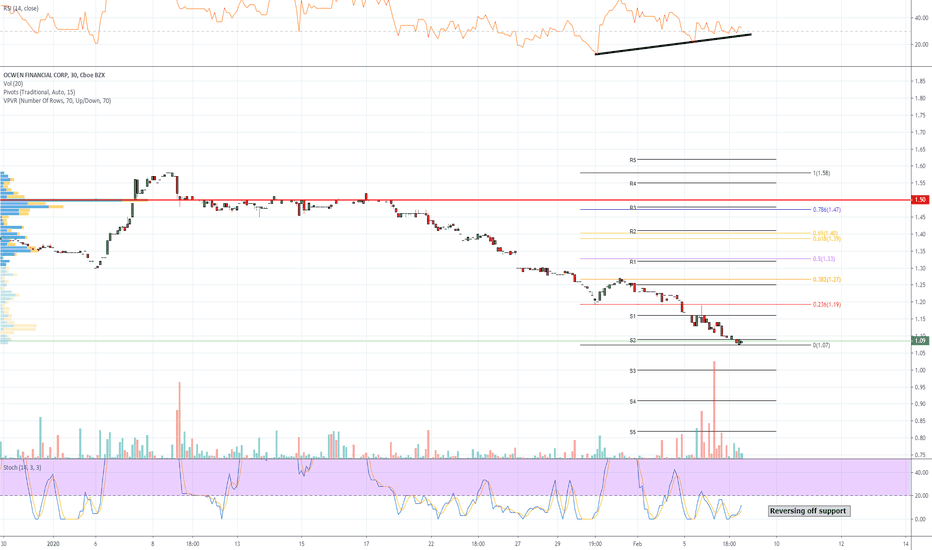Screen dimensions: 932x550
Task: Open the Pivots (Traditional, Auto, 15) legend
Action: pyautogui.click(x=39, y=92)
